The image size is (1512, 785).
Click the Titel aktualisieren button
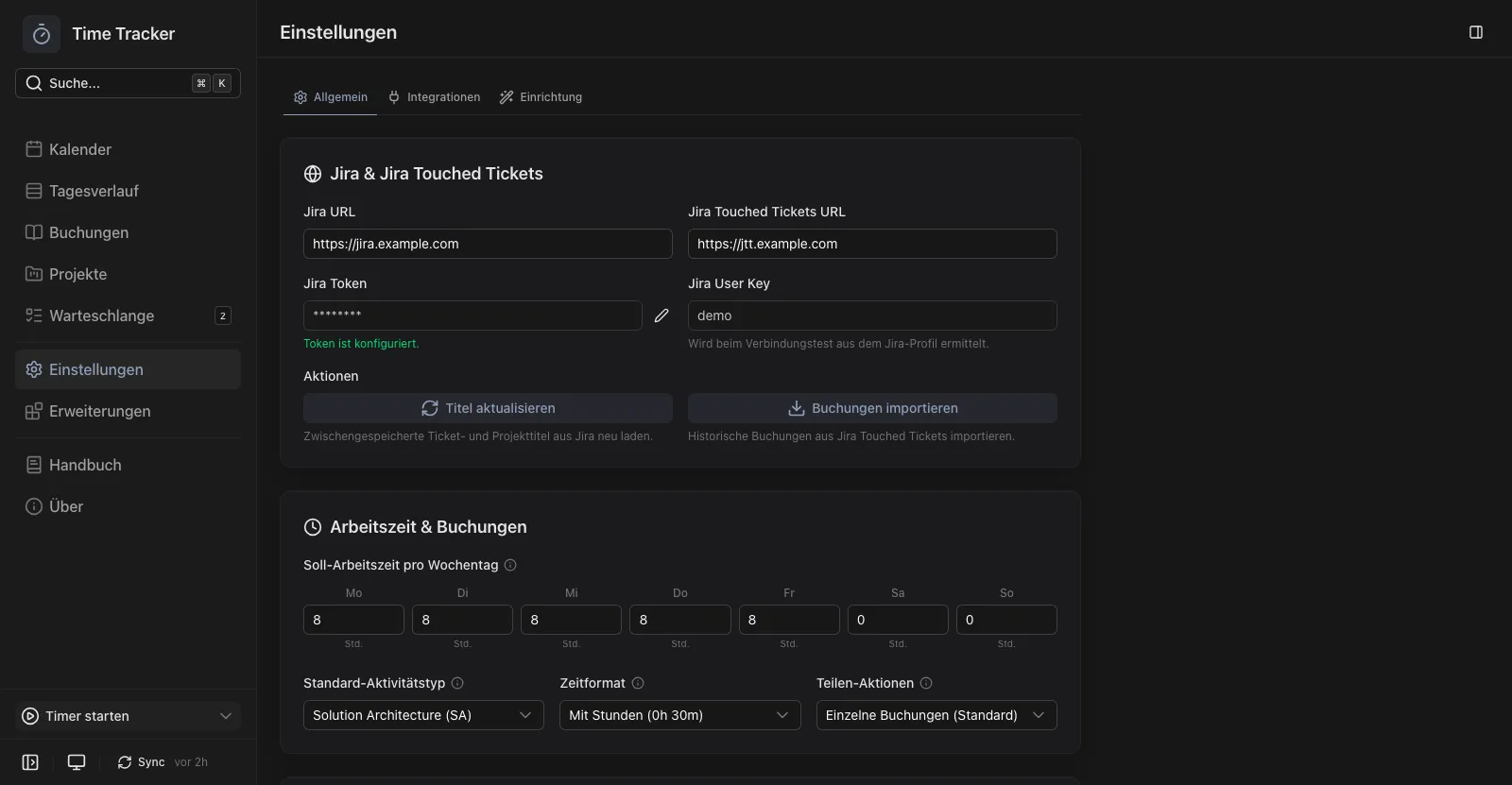coord(488,408)
